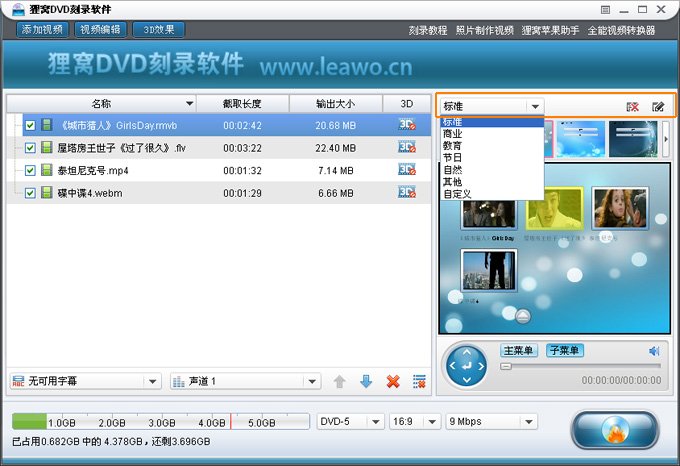The image size is (680, 466).
Task: Click video file icon of 屋塔房王世子 .flv
Action: click(x=46, y=147)
